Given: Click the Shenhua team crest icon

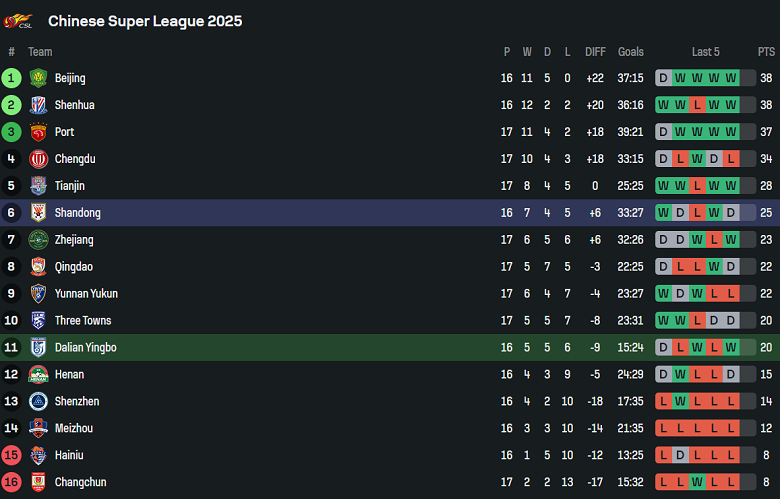Looking at the screenshot, I should [38, 105].
